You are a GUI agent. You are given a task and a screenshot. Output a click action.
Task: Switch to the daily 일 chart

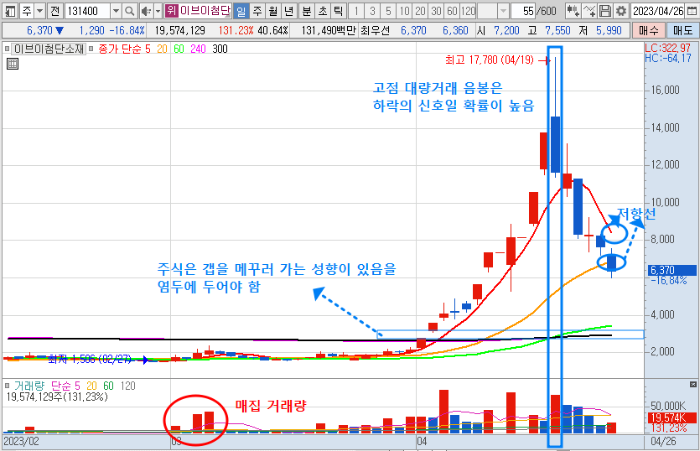[x=241, y=11]
